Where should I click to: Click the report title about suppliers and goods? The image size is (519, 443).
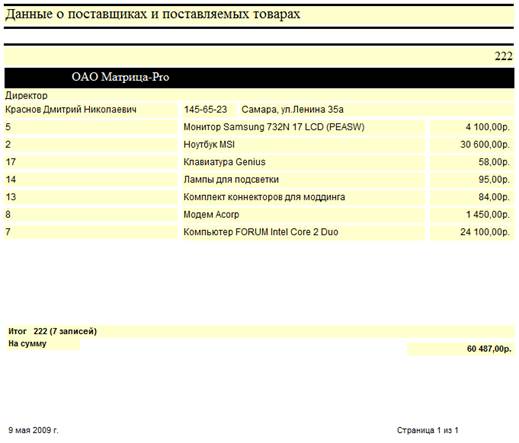(x=153, y=14)
